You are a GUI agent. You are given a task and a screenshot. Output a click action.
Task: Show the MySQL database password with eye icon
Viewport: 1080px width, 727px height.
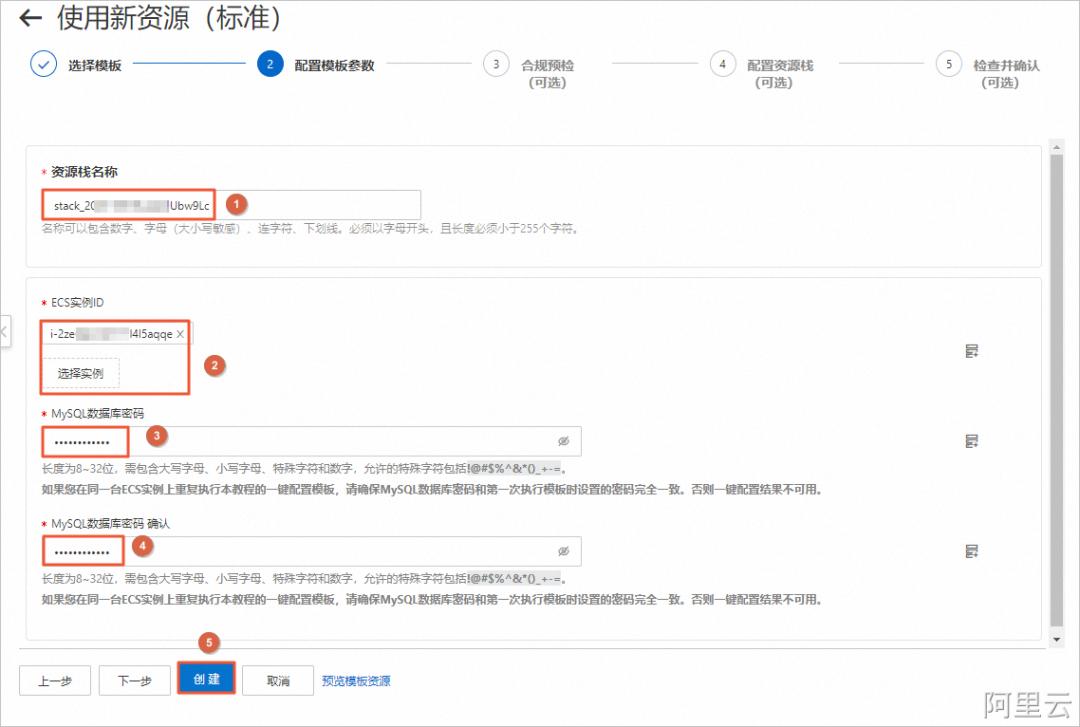tap(562, 440)
